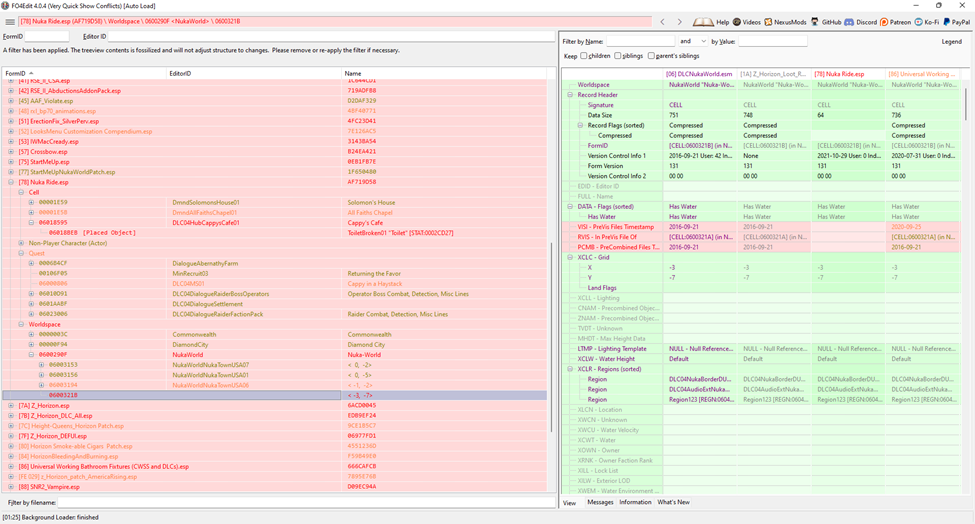Select the [06] DLCNukaWorld.esm column header
The height and width of the screenshot is (524, 975).
point(699,74)
